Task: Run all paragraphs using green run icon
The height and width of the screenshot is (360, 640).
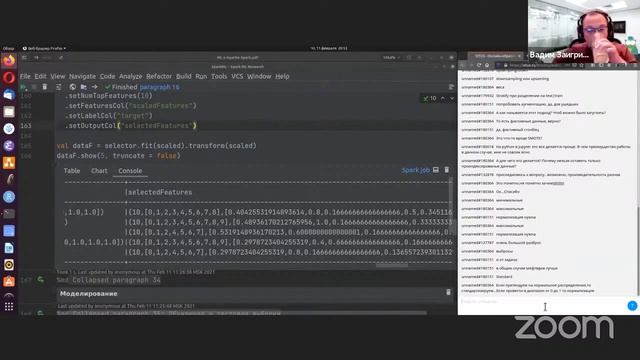Action: [x=24, y=87]
